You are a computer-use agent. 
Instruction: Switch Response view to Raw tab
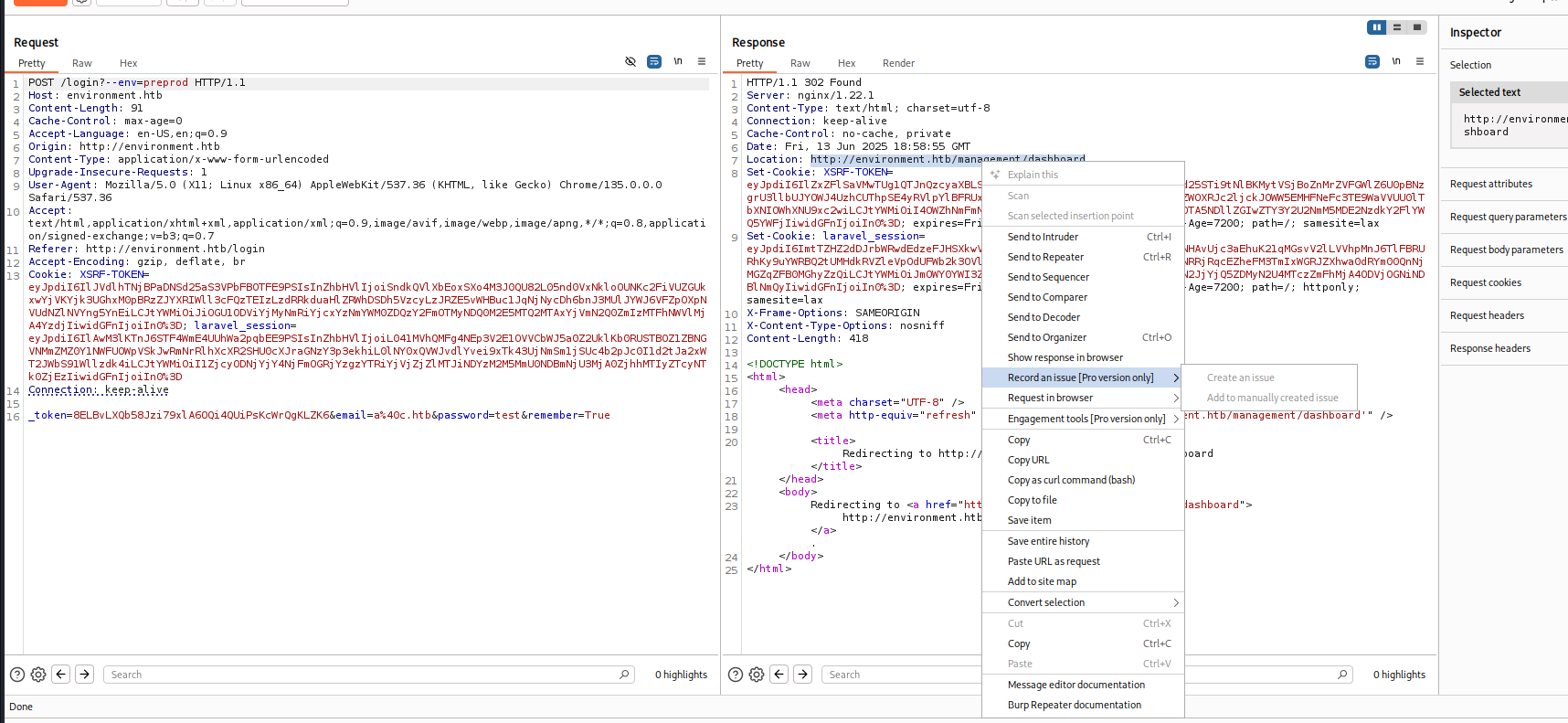[800, 63]
